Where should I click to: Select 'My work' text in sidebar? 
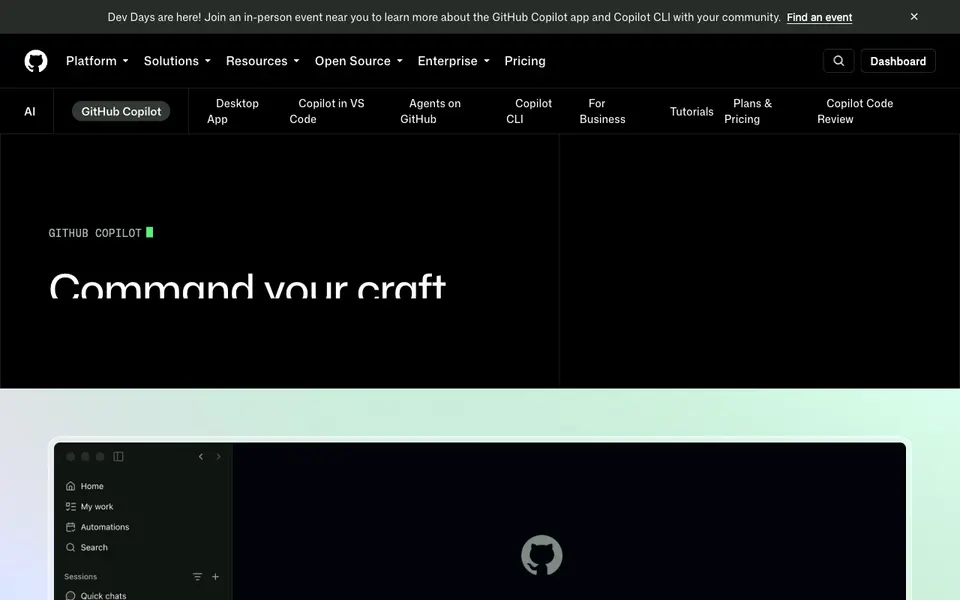tap(97, 507)
